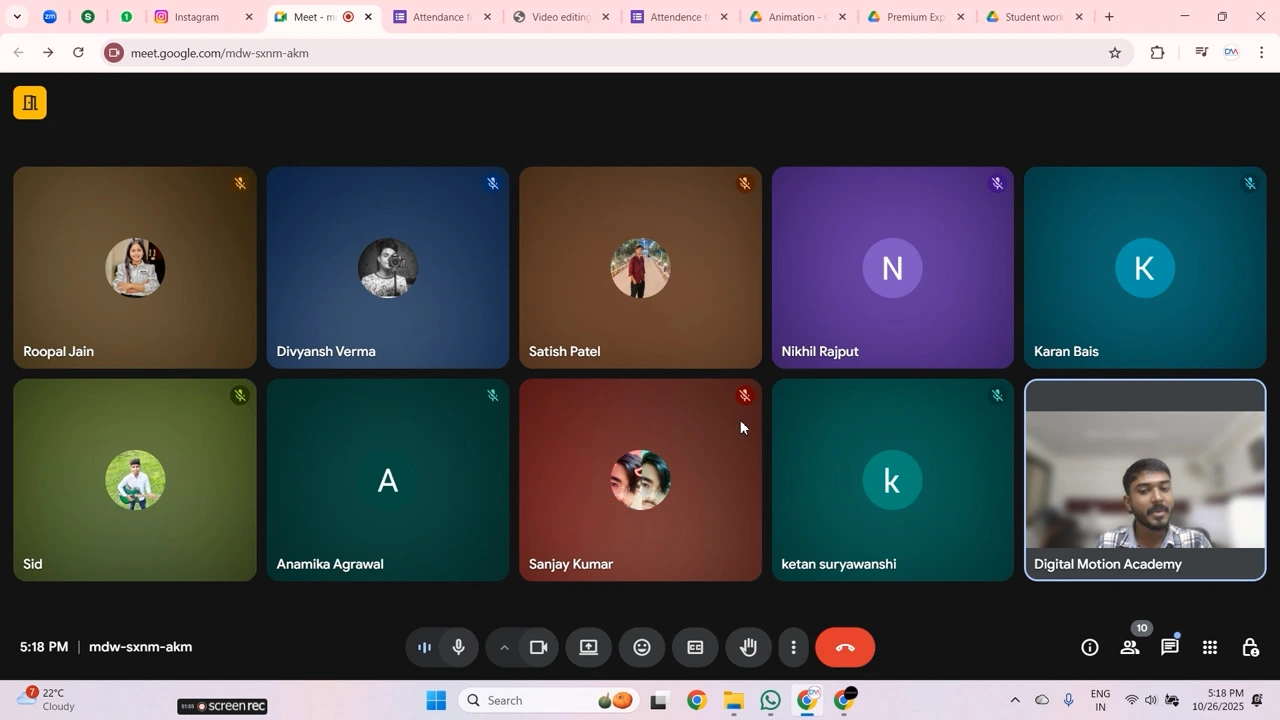Open meeting details info icon
The image size is (1280, 720).
click(x=1090, y=648)
